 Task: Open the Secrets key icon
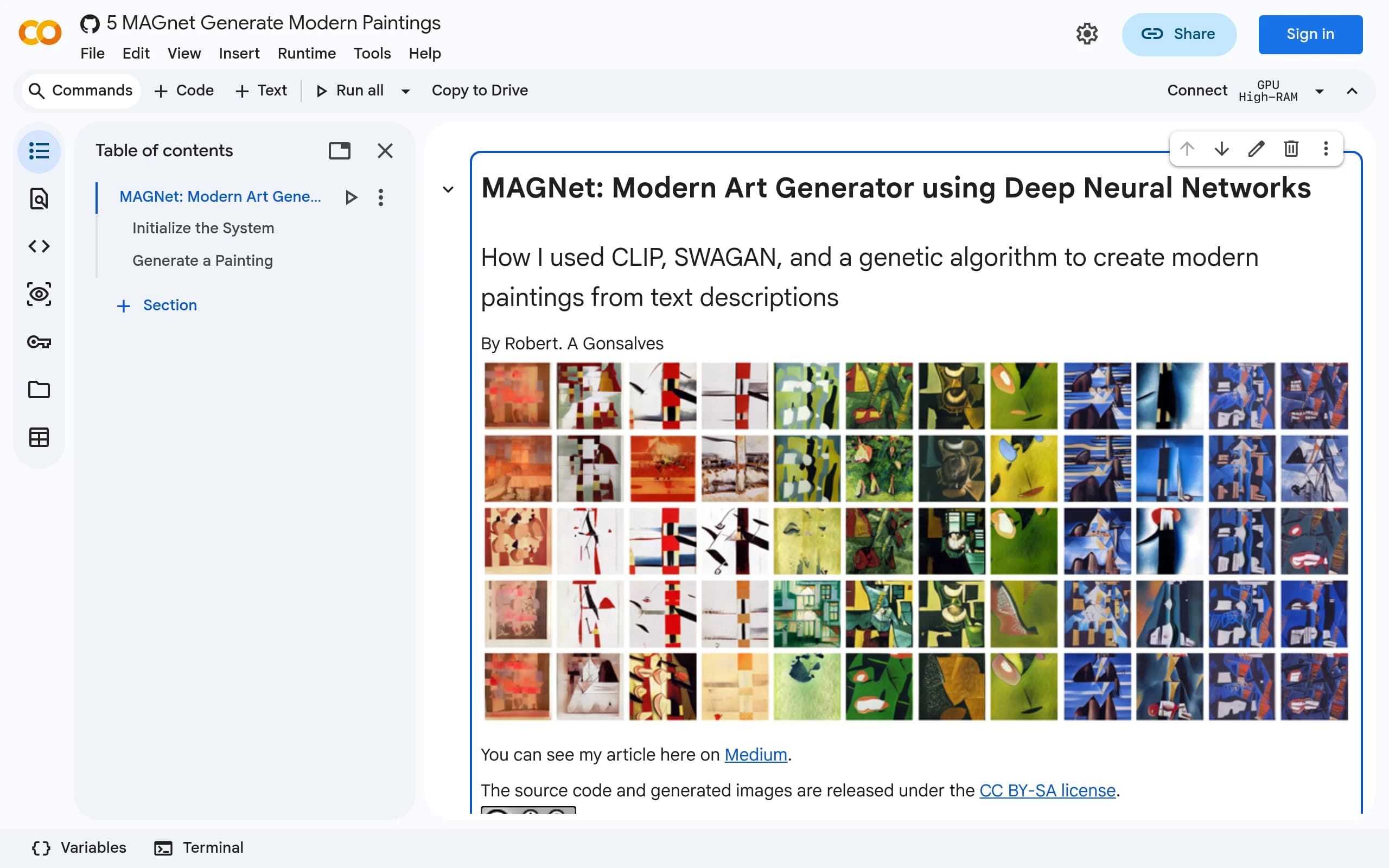point(39,342)
